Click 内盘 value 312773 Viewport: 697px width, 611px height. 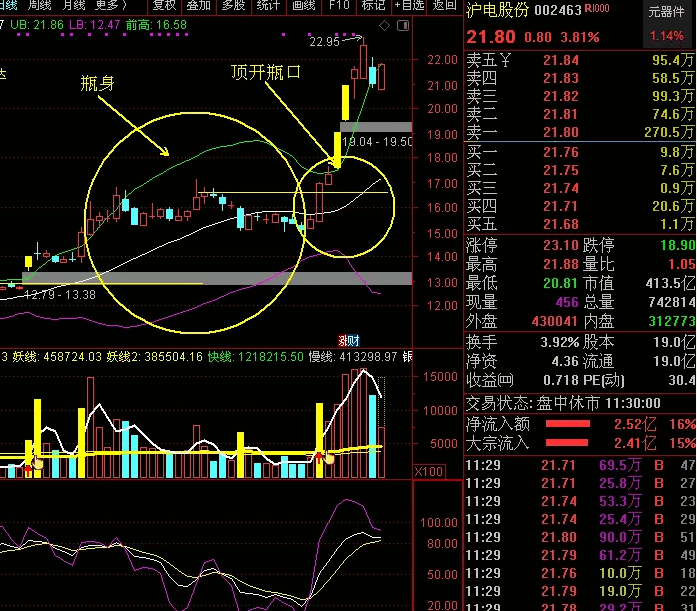coord(671,321)
